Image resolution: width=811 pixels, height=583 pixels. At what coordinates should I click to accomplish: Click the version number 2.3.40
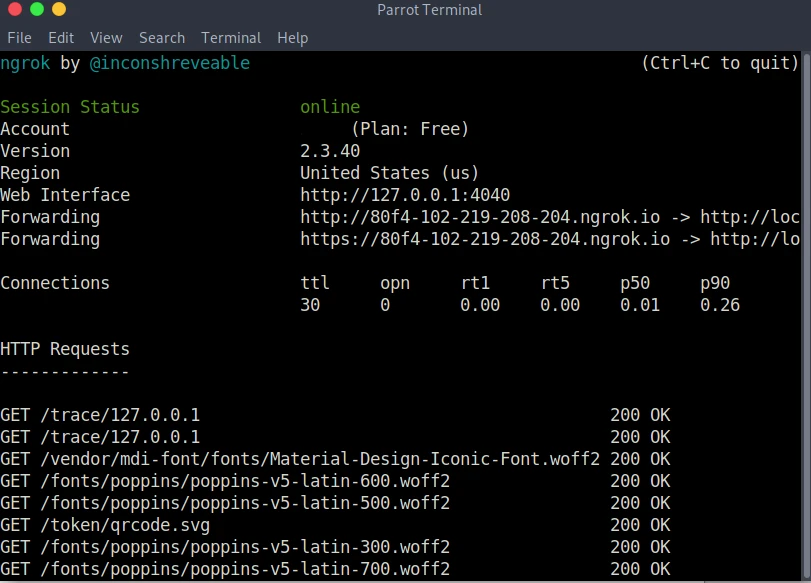(x=330, y=151)
